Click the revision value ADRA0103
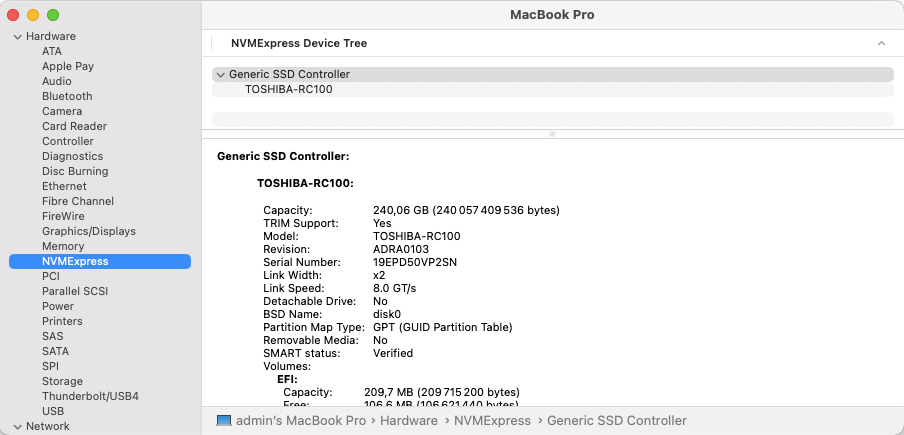 [401, 249]
